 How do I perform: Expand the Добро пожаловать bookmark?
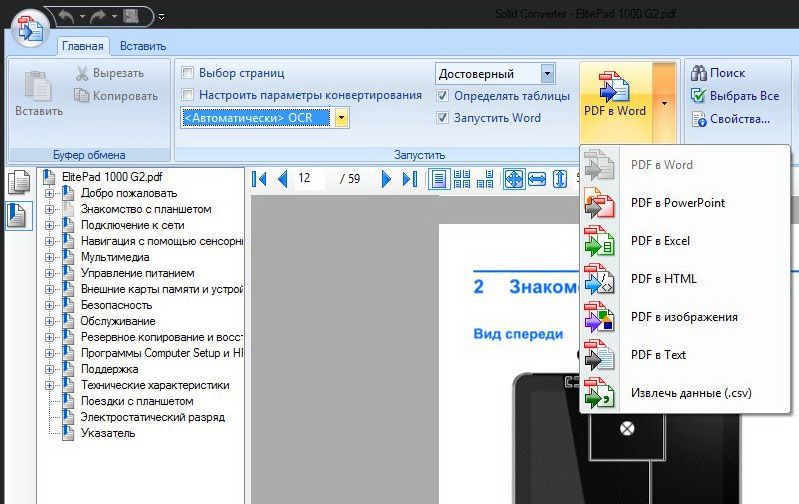coord(49,193)
